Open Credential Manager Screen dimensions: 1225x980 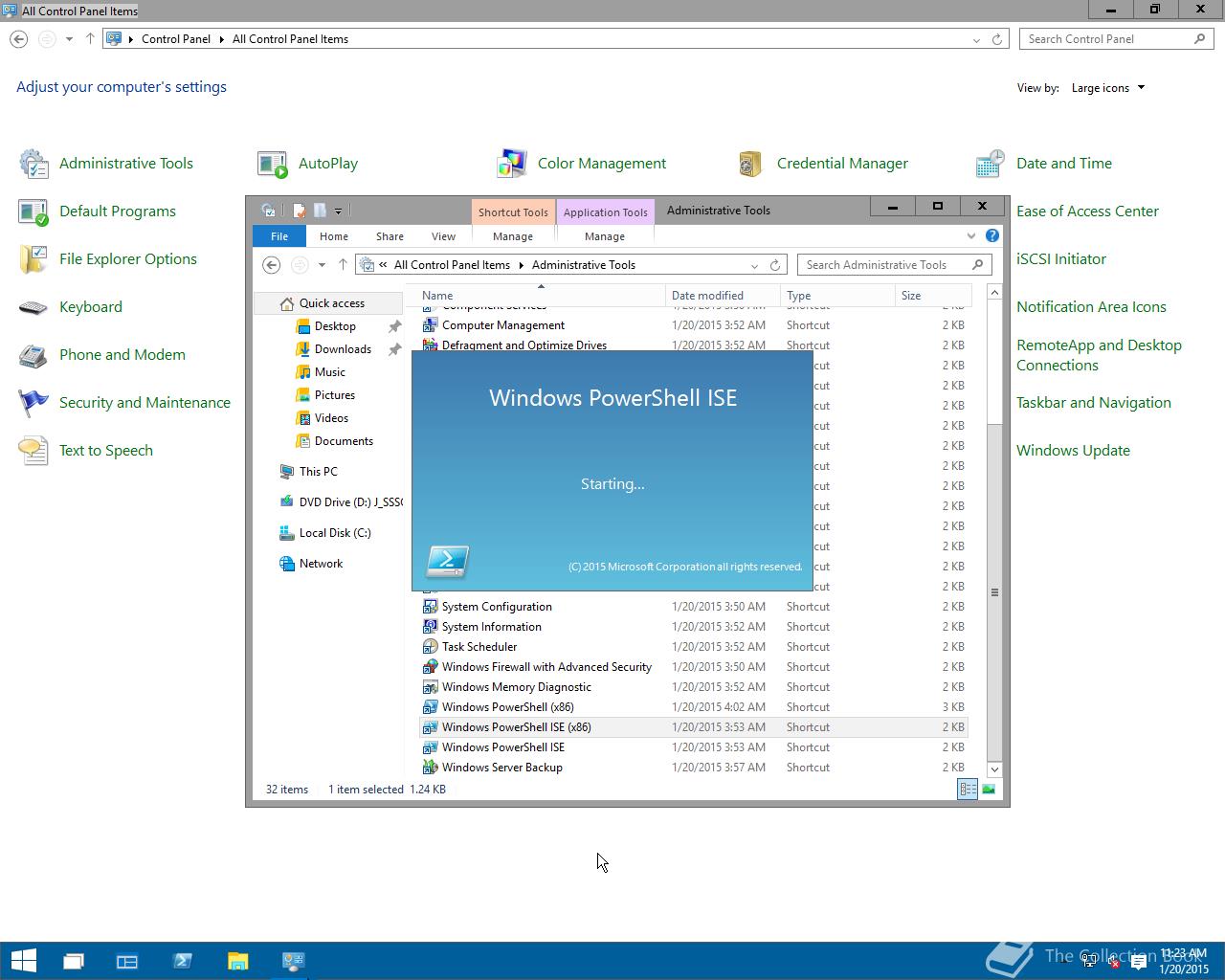[822, 164]
